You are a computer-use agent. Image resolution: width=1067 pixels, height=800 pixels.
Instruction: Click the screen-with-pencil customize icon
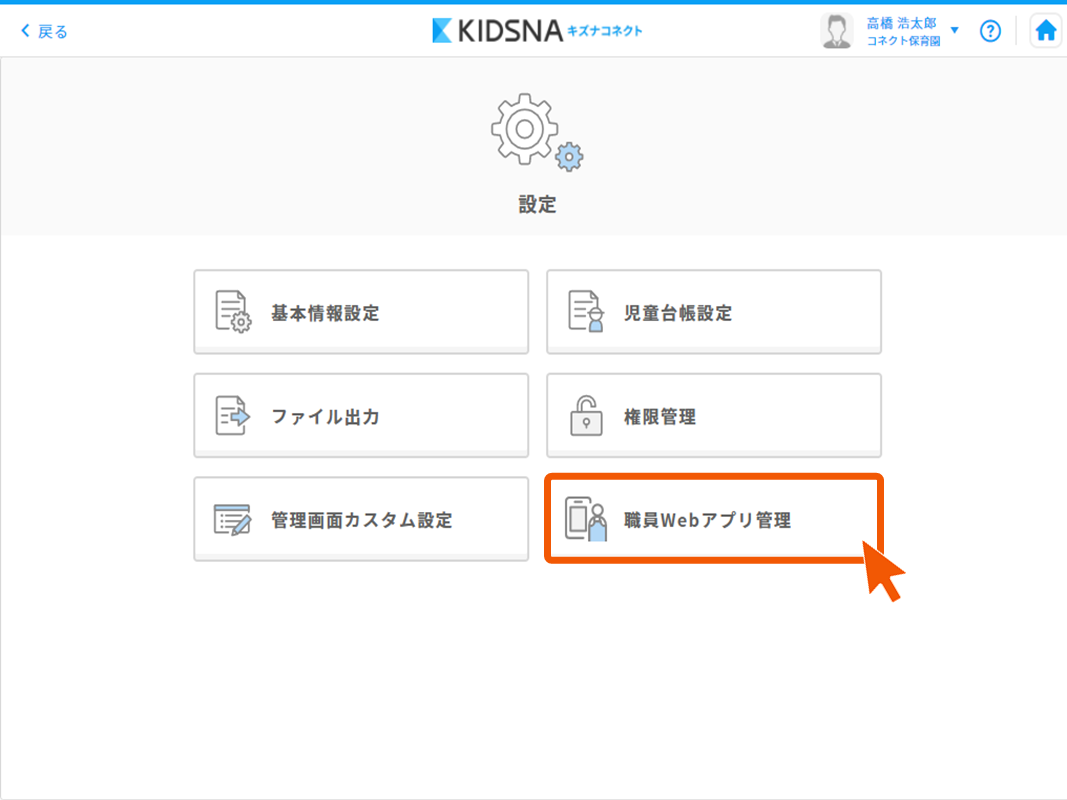pos(233,520)
